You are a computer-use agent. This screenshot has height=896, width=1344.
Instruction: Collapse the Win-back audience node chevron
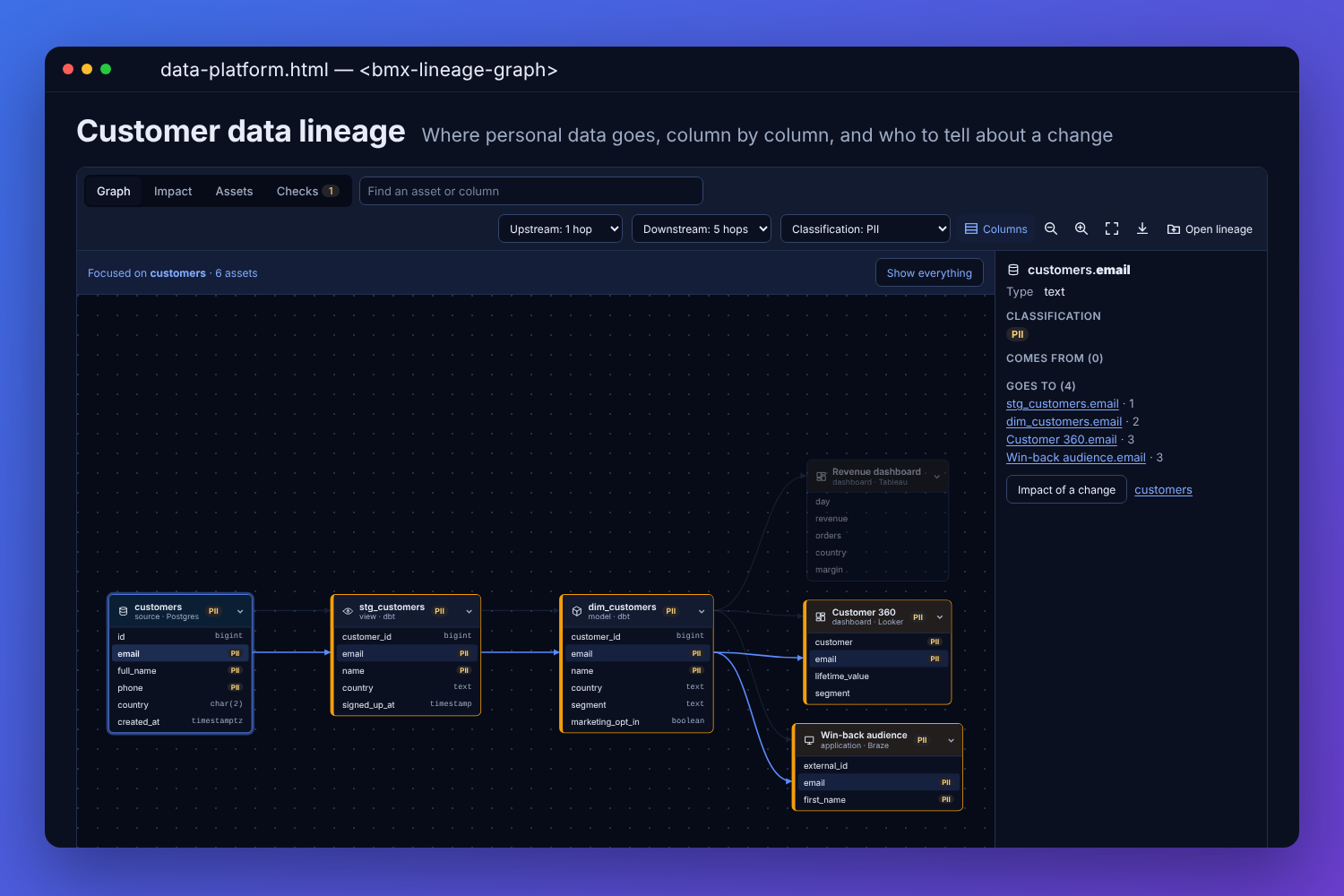pyautogui.click(x=951, y=740)
